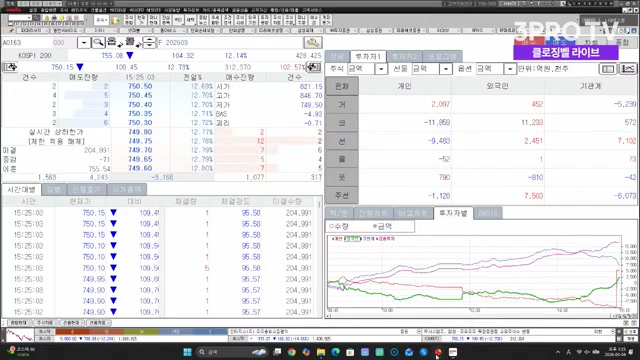Click the 체결강도 column header

click(x=235, y=201)
